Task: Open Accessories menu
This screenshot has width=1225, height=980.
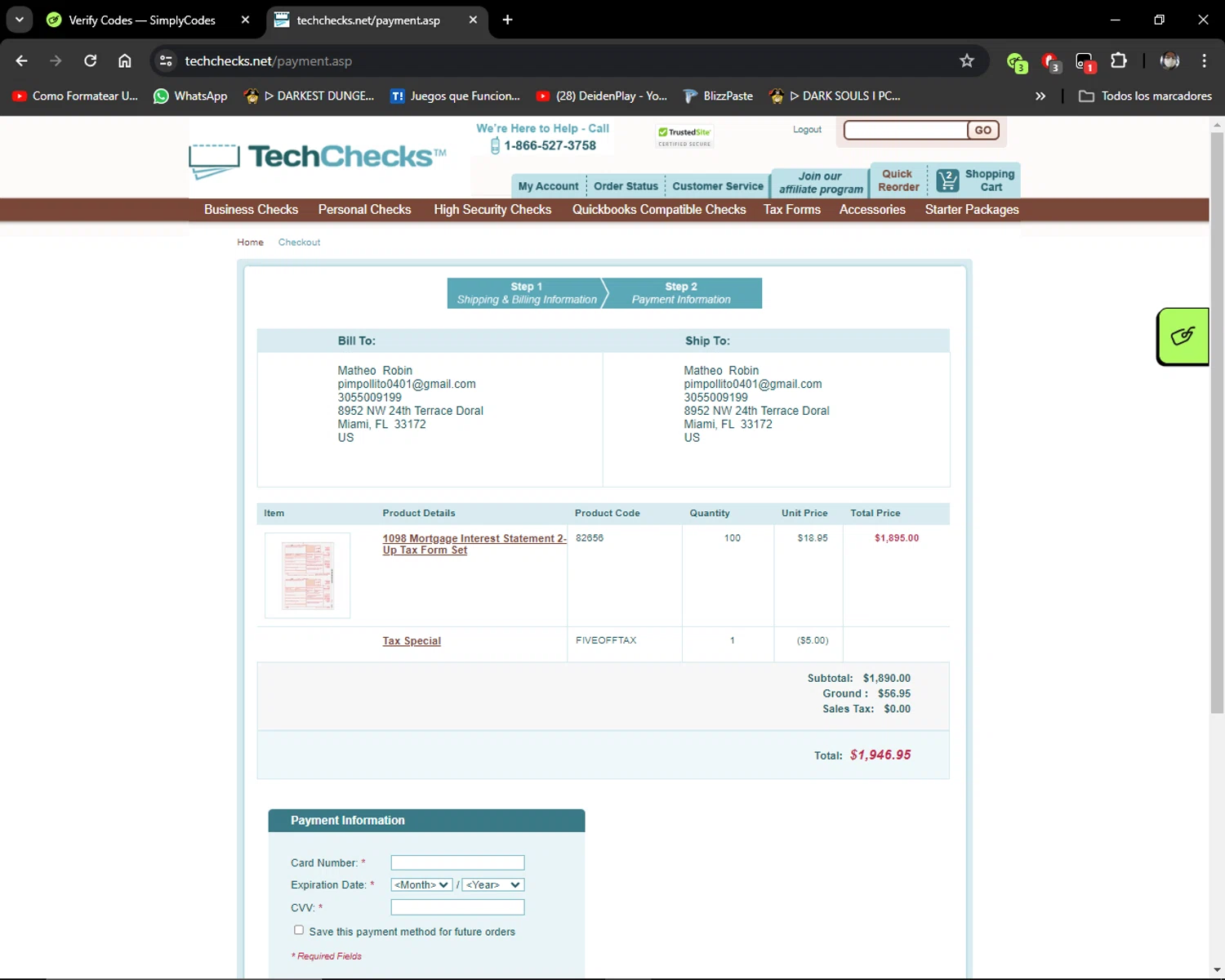Action: (x=872, y=210)
